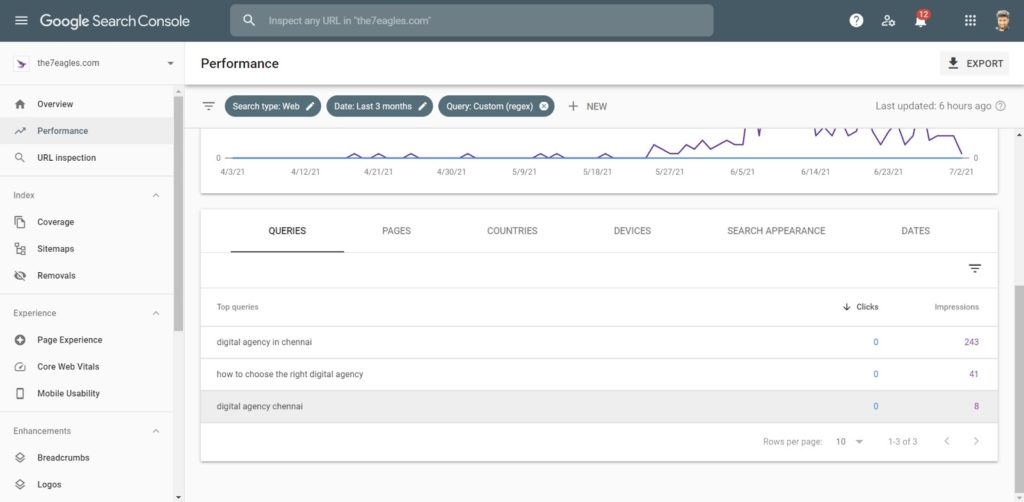
Task: Open the hamburger main menu
Action: [x=21, y=20]
